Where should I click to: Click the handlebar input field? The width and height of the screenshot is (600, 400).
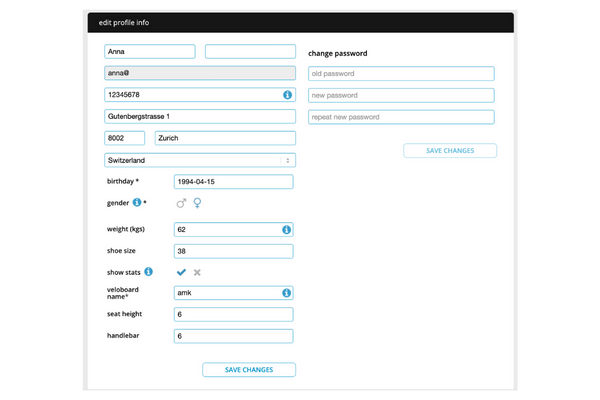tap(233, 336)
